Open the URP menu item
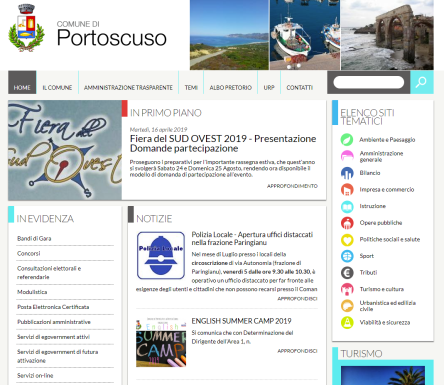The height and width of the screenshot is (385, 444). click(x=269, y=88)
